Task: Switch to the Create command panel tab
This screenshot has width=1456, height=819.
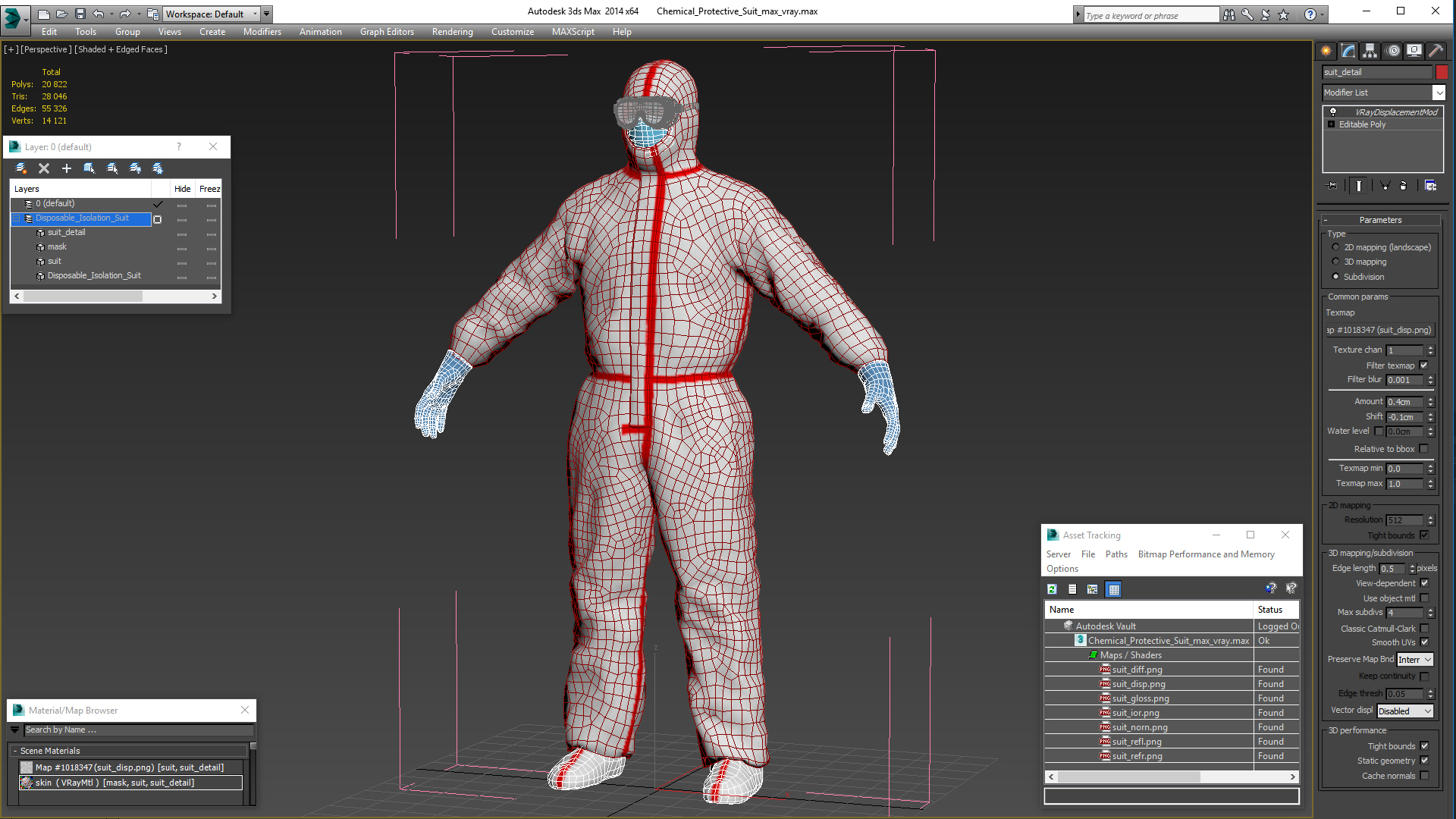Action: [x=1326, y=51]
